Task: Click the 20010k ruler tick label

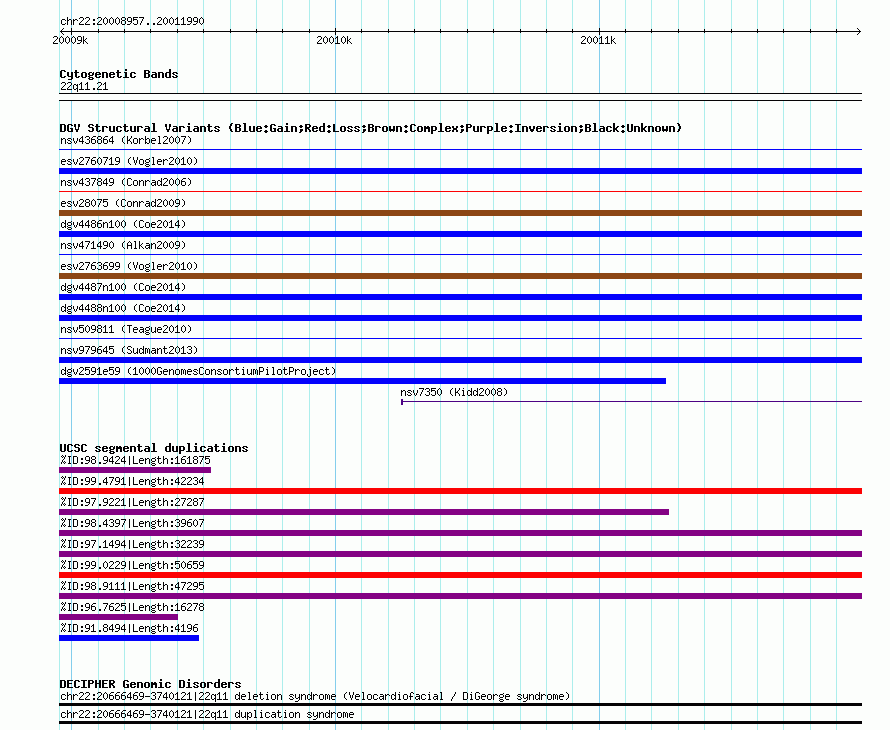Action: point(334,40)
